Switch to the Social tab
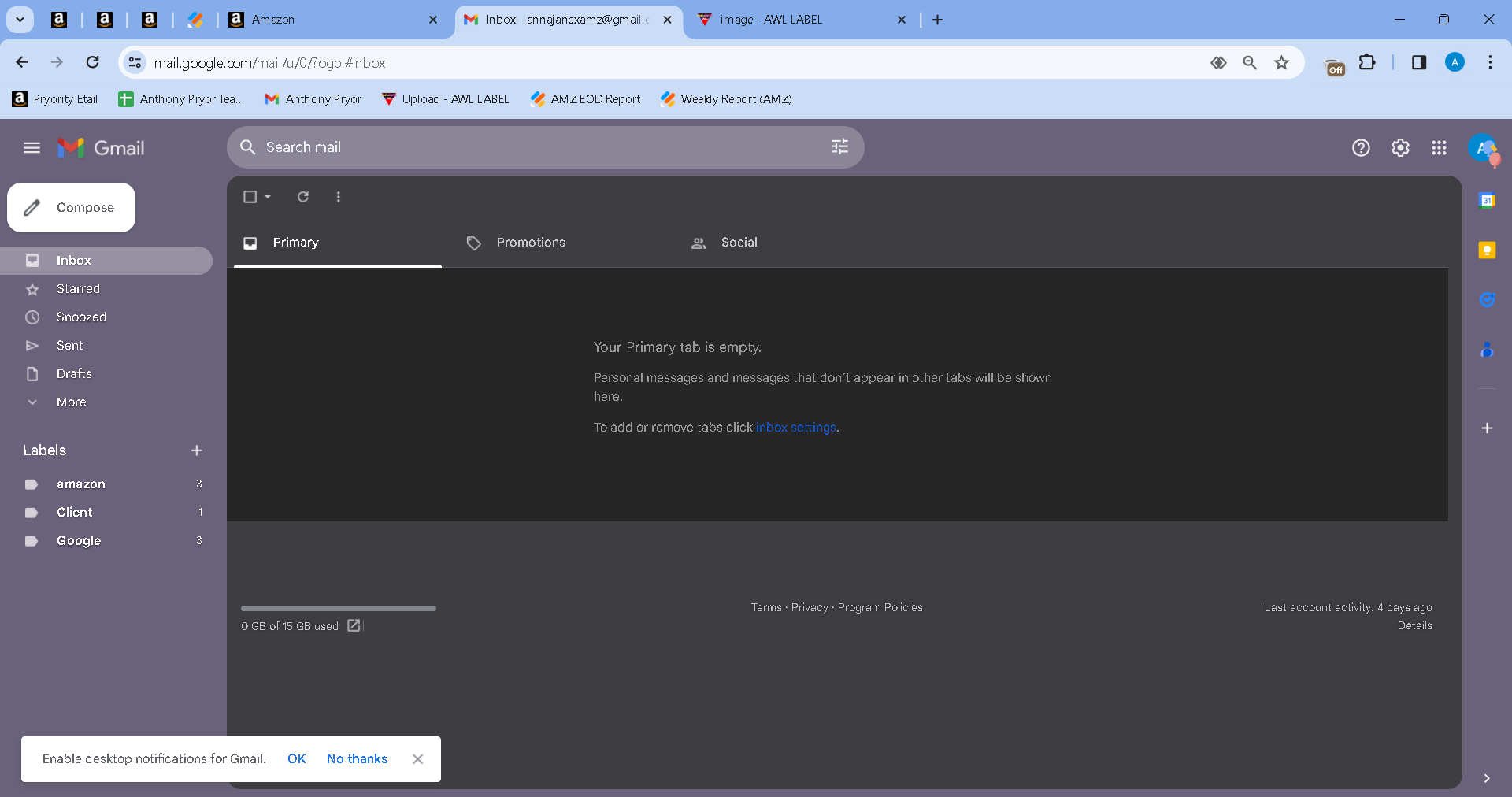 click(x=784, y=243)
